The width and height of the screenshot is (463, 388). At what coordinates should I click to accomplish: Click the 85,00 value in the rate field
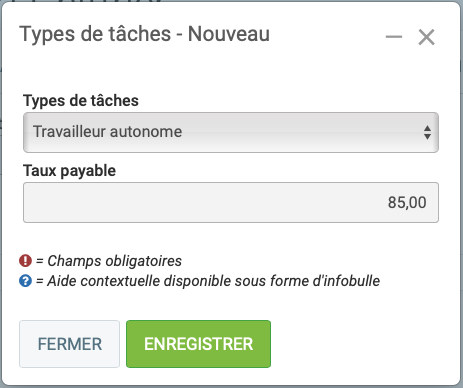407,202
